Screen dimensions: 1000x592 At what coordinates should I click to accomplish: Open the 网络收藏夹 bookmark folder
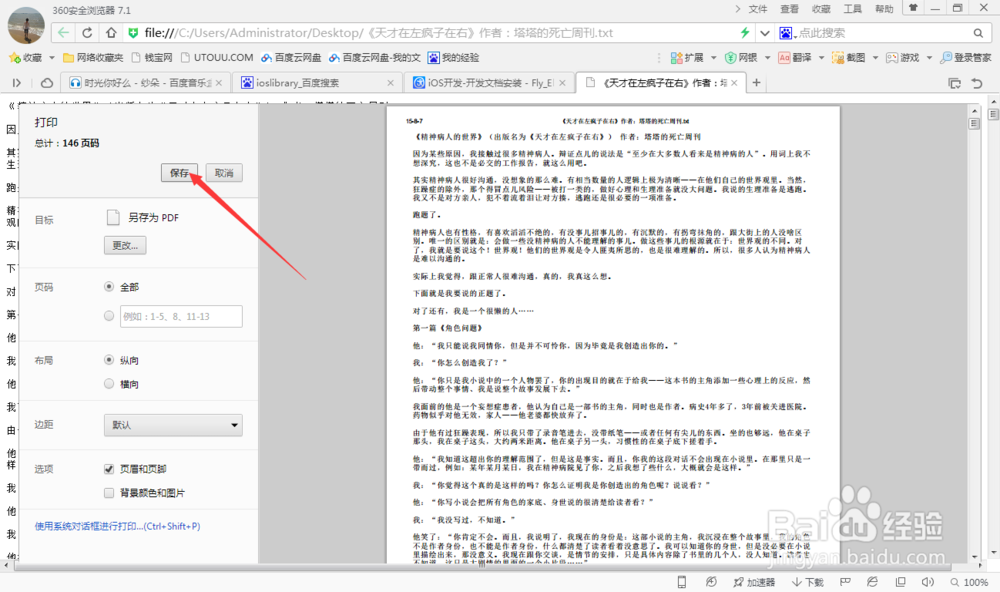[x=93, y=57]
